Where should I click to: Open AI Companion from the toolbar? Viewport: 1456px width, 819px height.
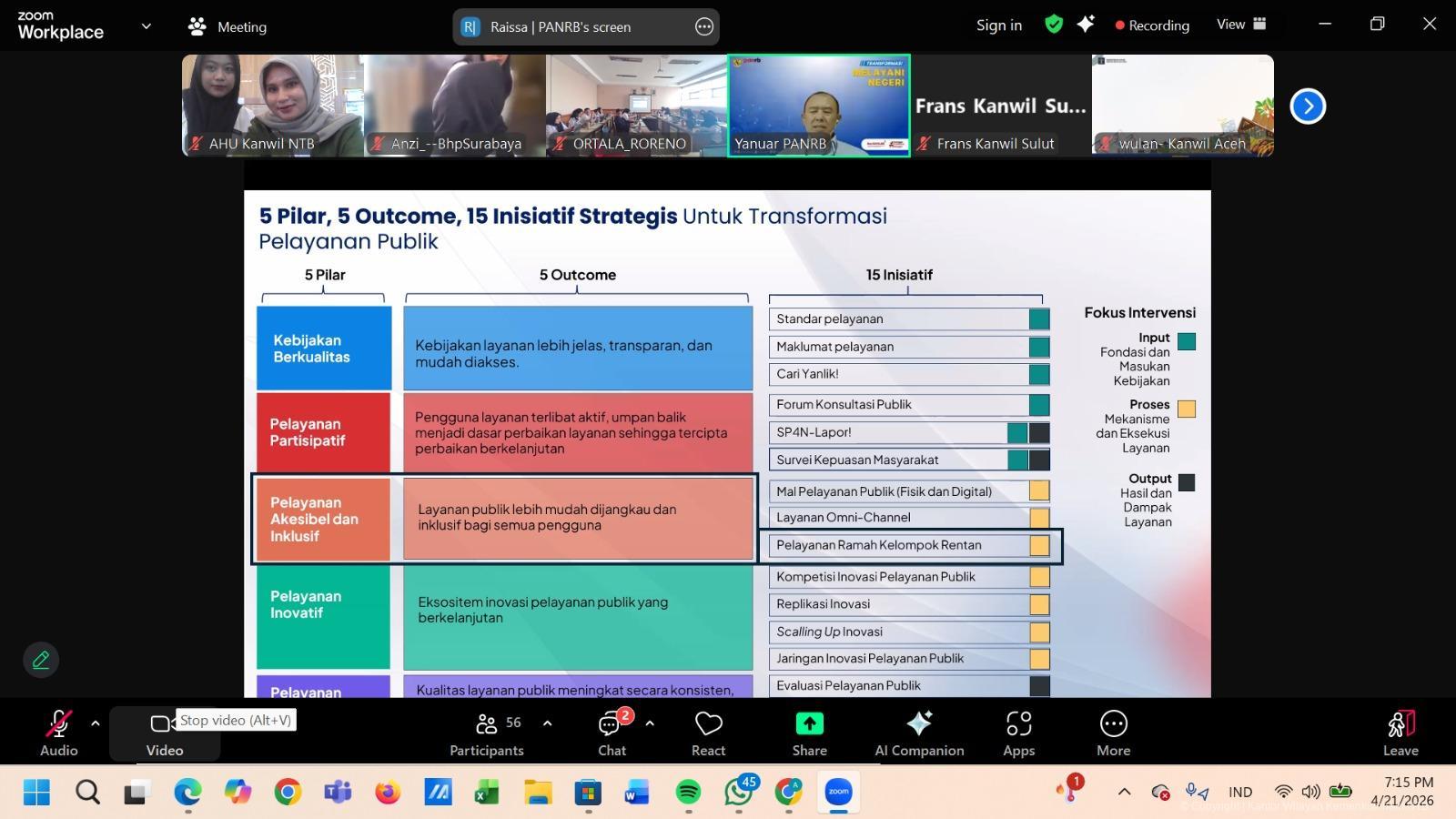tap(919, 733)
